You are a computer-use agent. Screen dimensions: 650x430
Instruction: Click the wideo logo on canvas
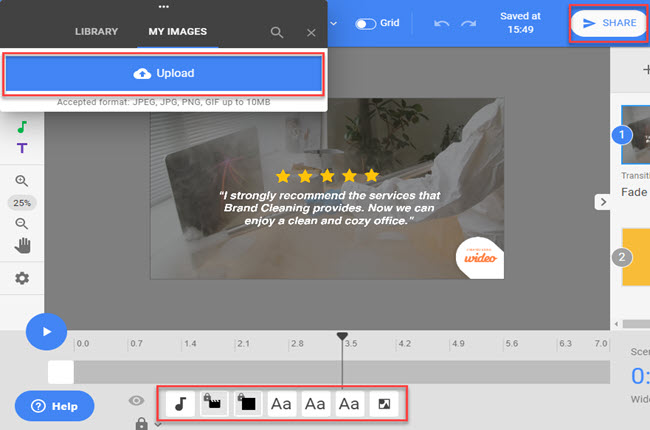point(480,258)
